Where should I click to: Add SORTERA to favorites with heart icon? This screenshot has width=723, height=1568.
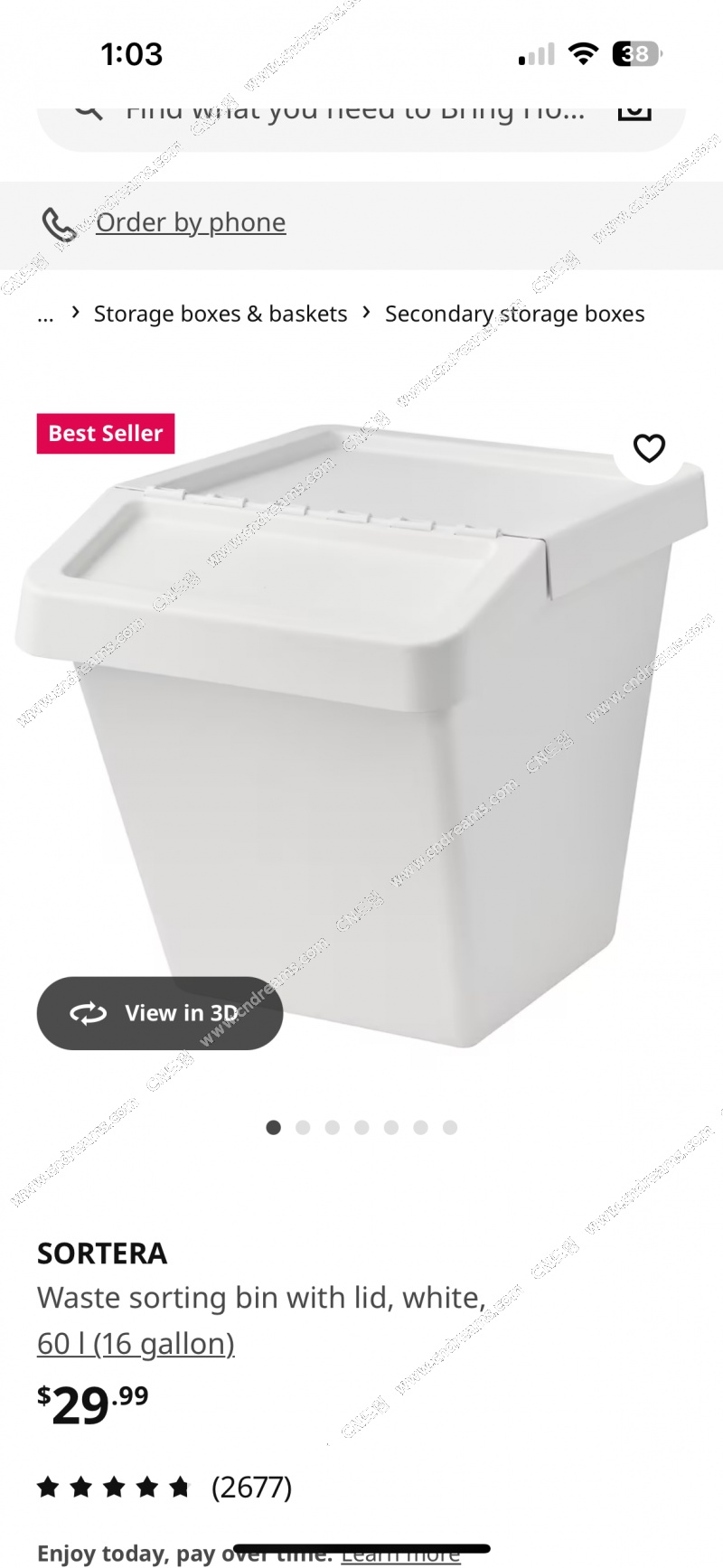[x=649, y=447]
